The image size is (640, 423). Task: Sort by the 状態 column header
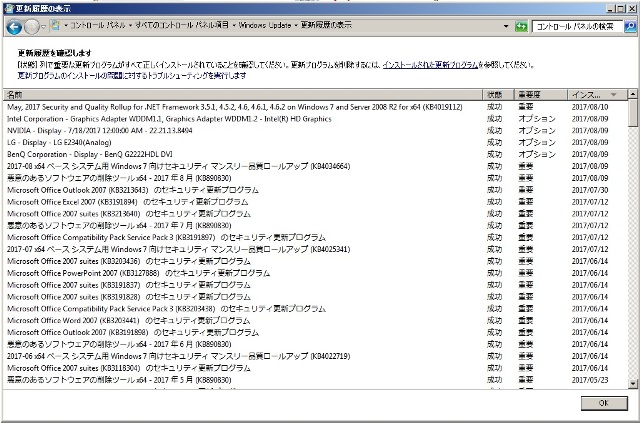coord(498,95)
